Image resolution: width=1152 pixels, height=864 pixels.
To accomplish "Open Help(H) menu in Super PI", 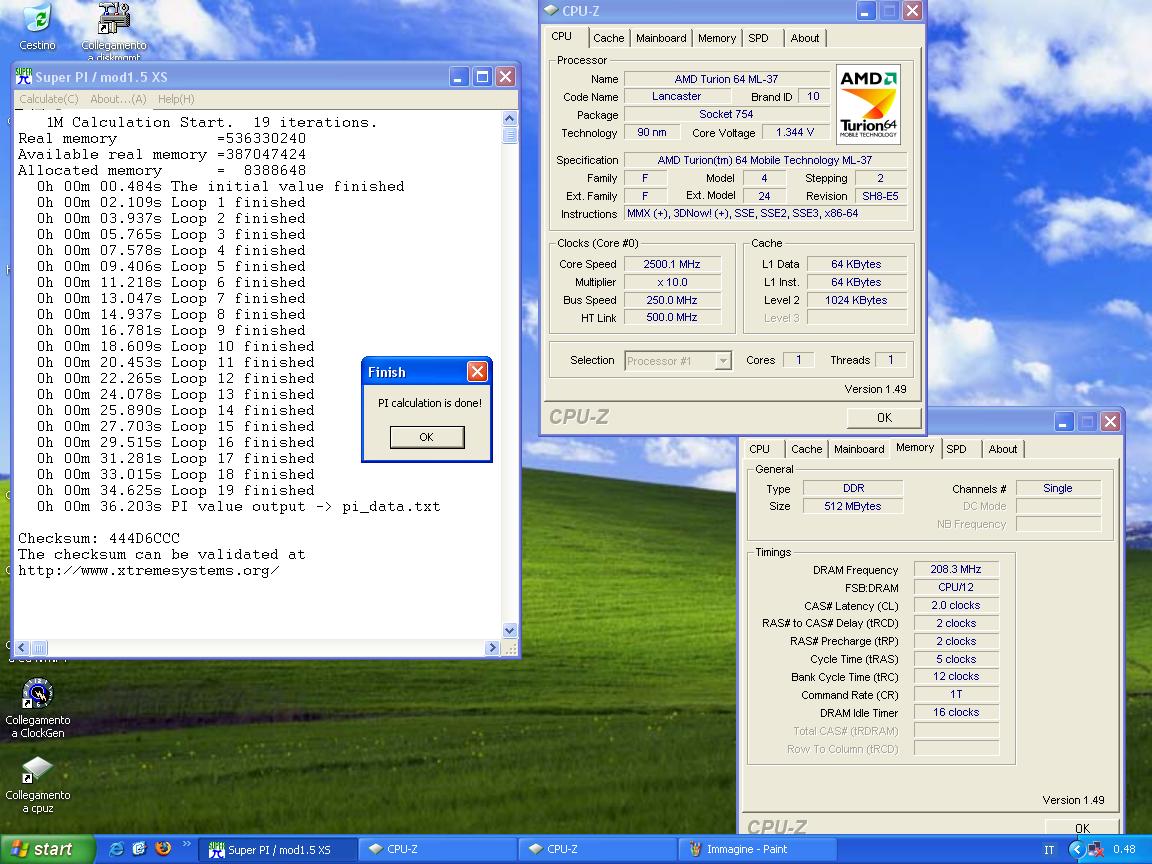I will click(x=176, y=99).
